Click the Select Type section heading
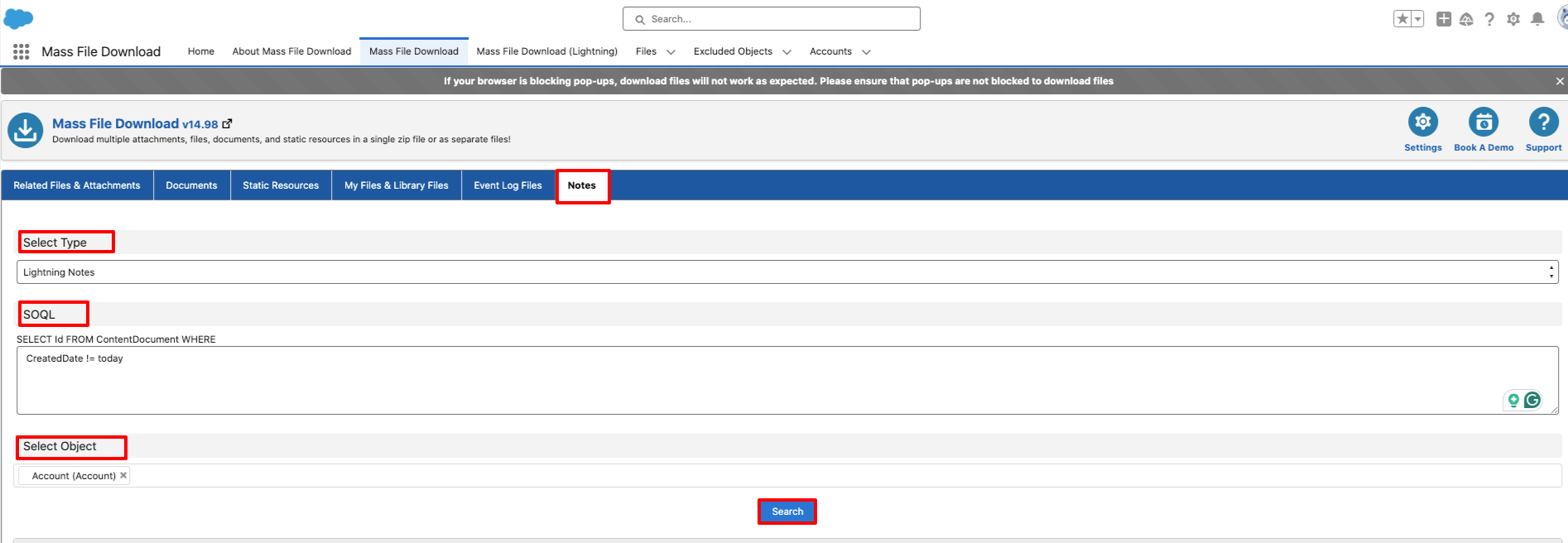Viewport: 1568px width, 543px height. pyautogui.click(x=55, y=243)
